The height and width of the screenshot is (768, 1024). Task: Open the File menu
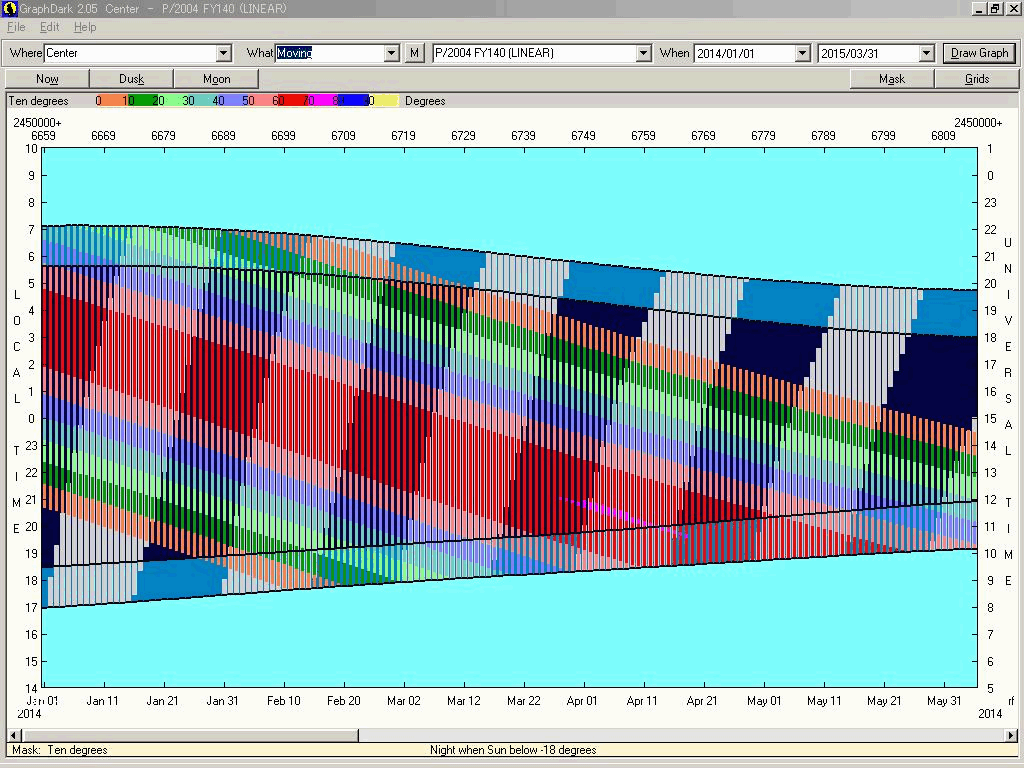tap(16, 27)
